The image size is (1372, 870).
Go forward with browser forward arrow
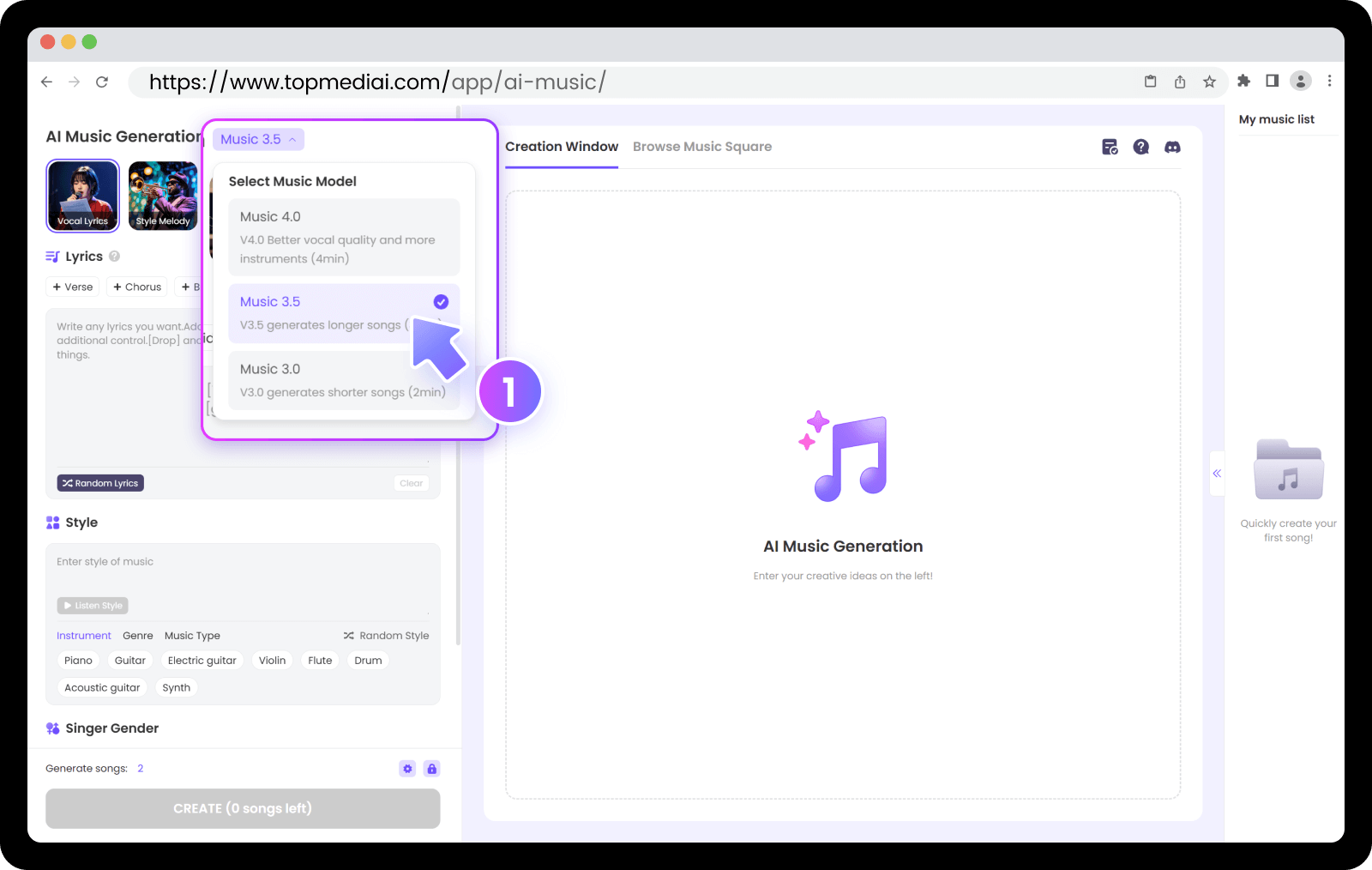pyautogui.click(x=75, y=82)
